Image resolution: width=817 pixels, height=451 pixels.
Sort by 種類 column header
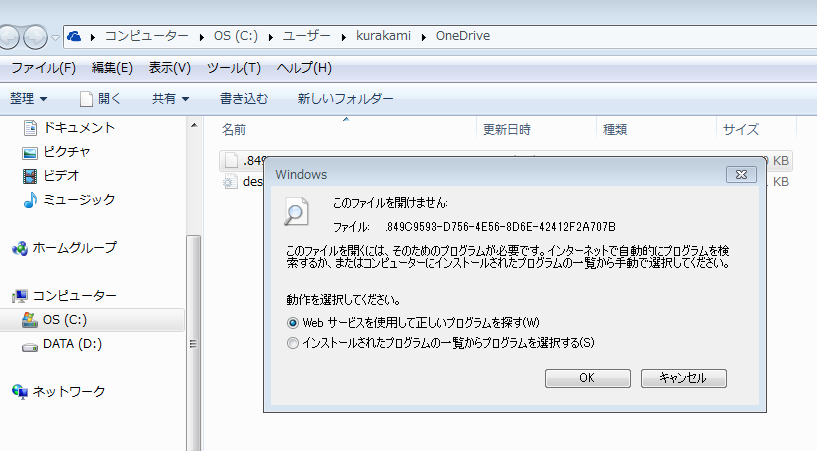[x=615, y=130]
